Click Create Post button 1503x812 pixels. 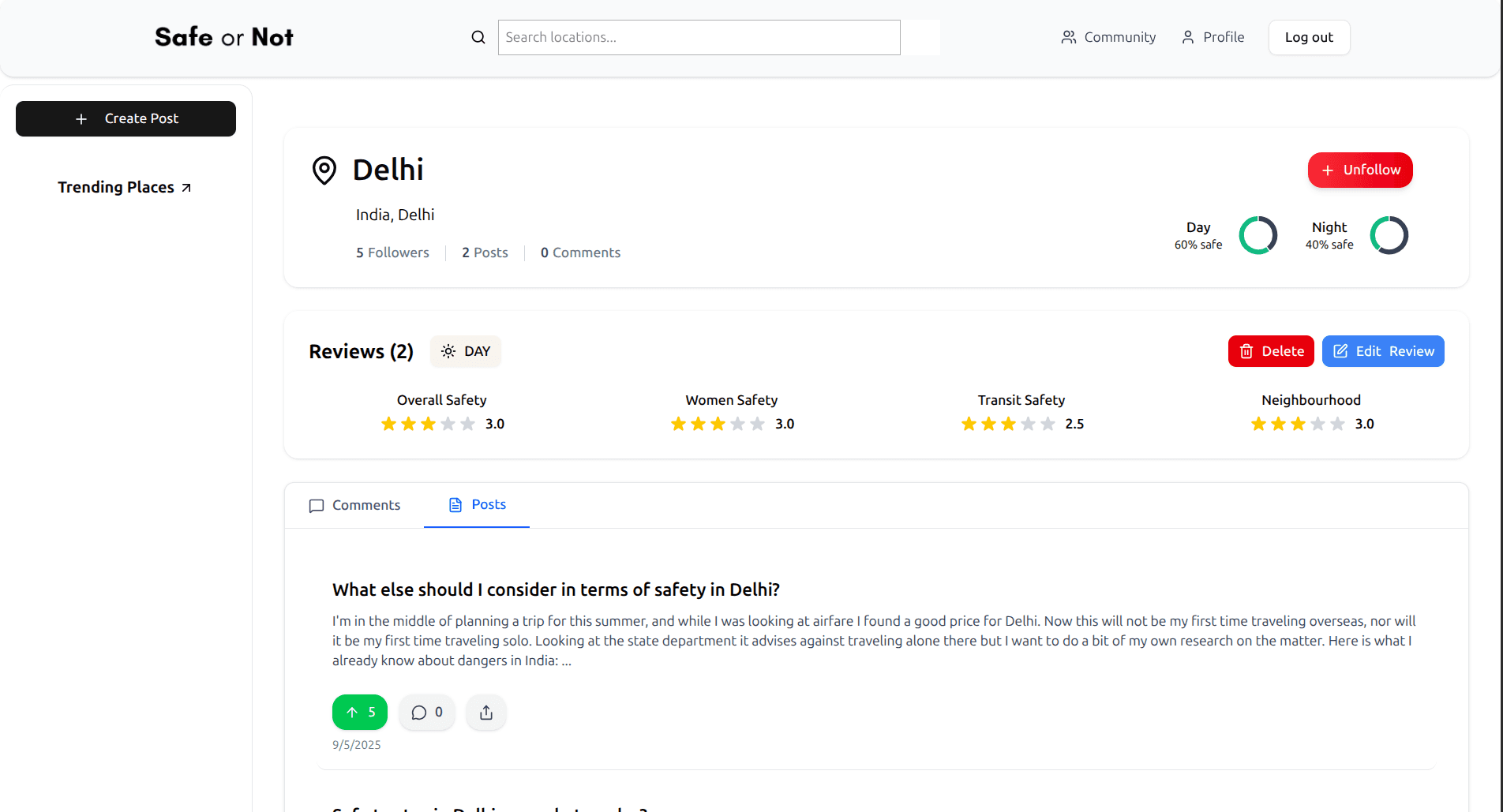126,118
